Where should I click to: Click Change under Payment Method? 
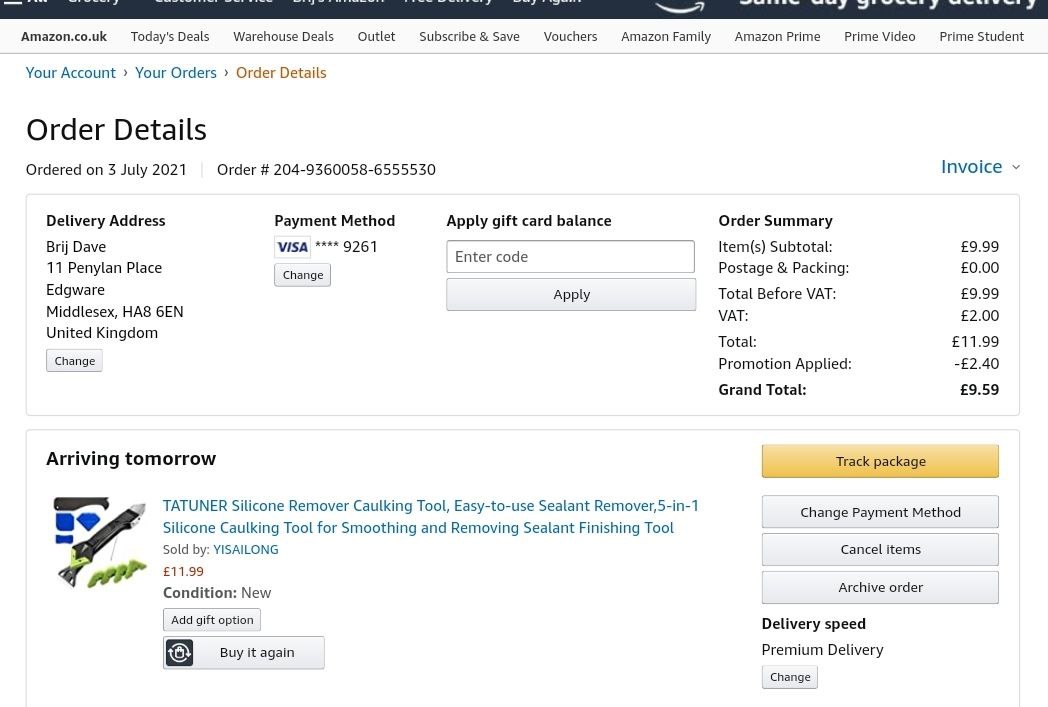coord(302,275)
